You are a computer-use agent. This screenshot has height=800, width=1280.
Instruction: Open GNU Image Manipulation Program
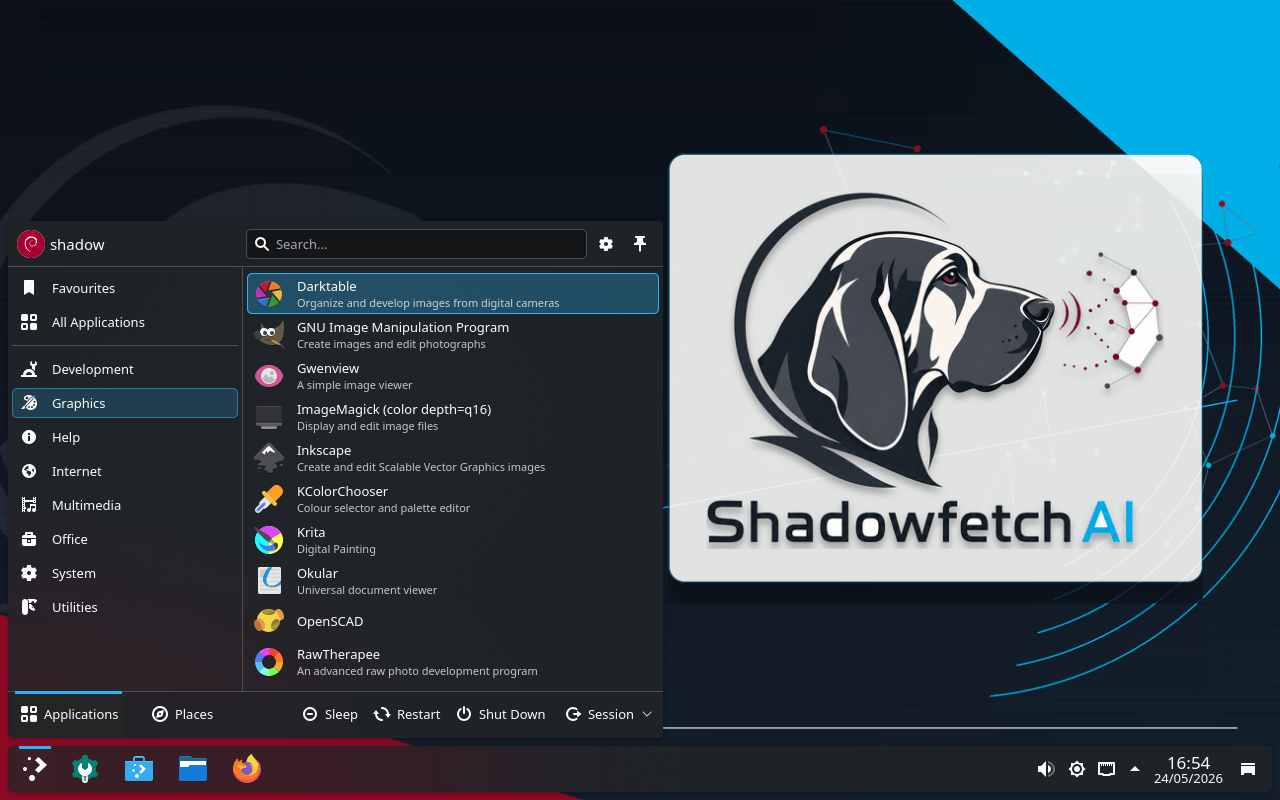[452, 335]
